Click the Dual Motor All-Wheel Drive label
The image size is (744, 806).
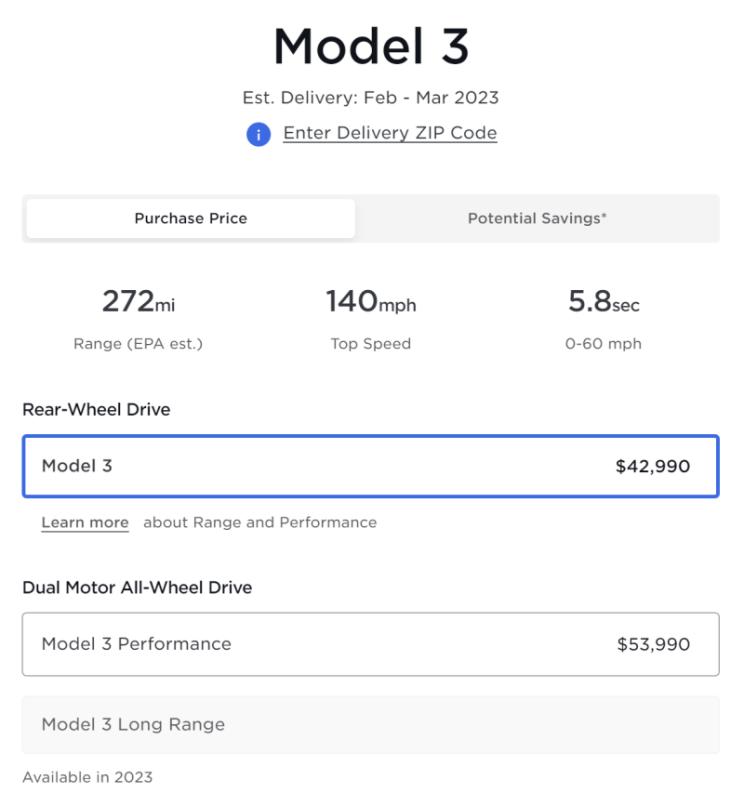point(137,588)
